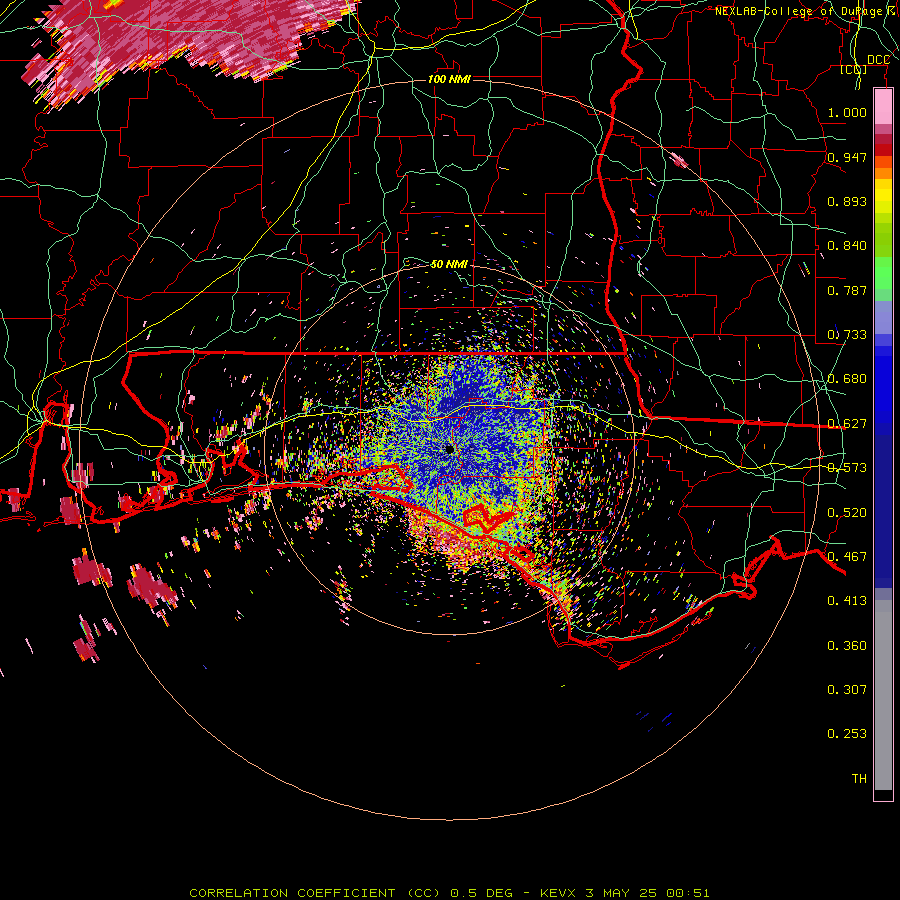Select the 0.307 scale label
Screen dimensions: 900x900
[x=847, y=690]
